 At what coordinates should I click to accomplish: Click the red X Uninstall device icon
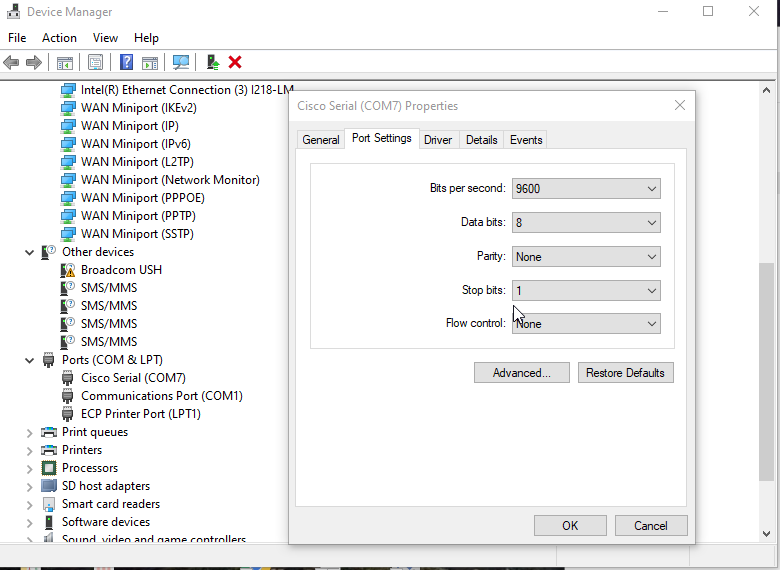(x=235, y=62)
